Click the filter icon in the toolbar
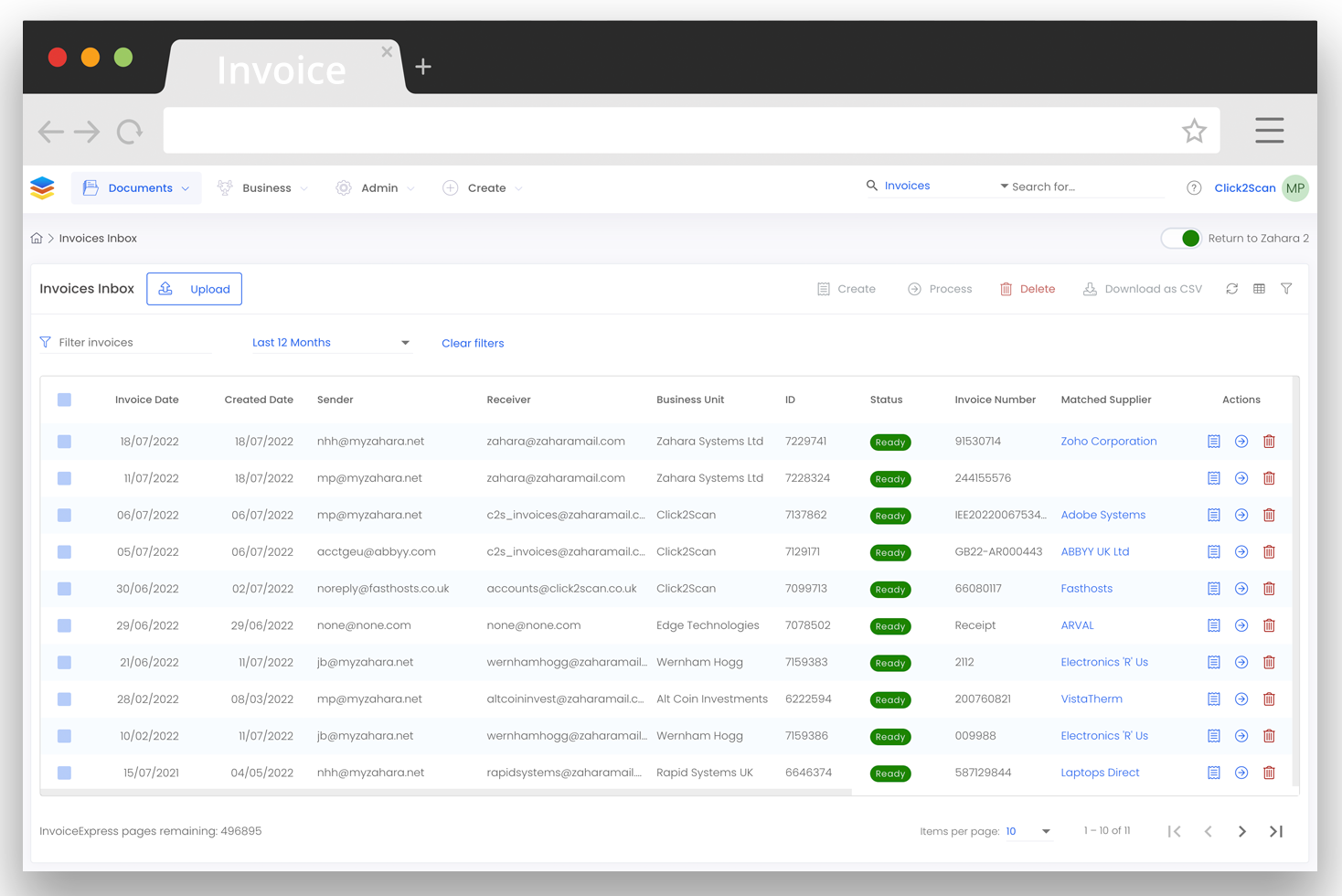Viewport: 1342px width, 896px height. (1286, 288)
